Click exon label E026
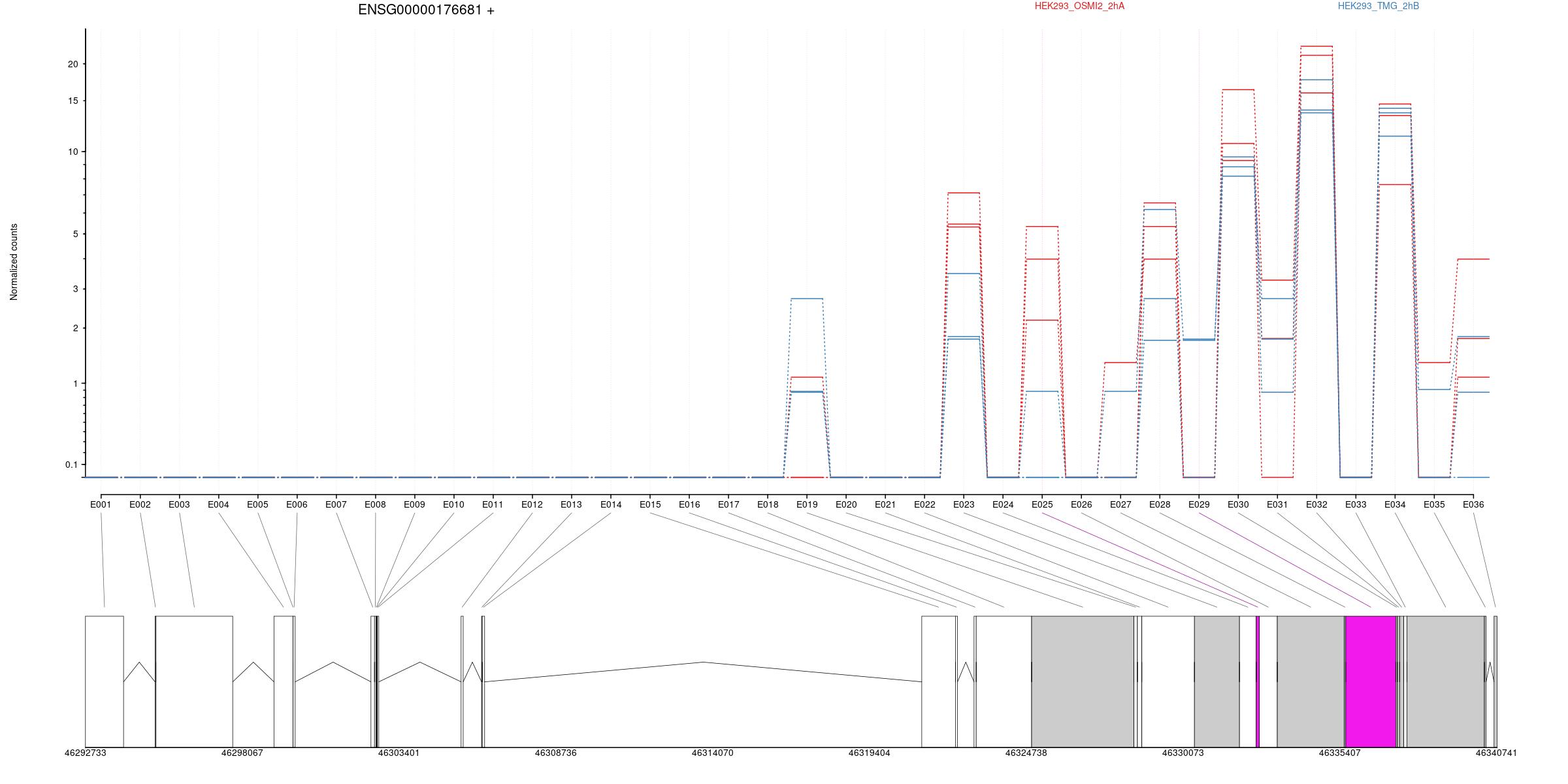This screenshot has height=784, width=1568. click(x=1081, y=504)
